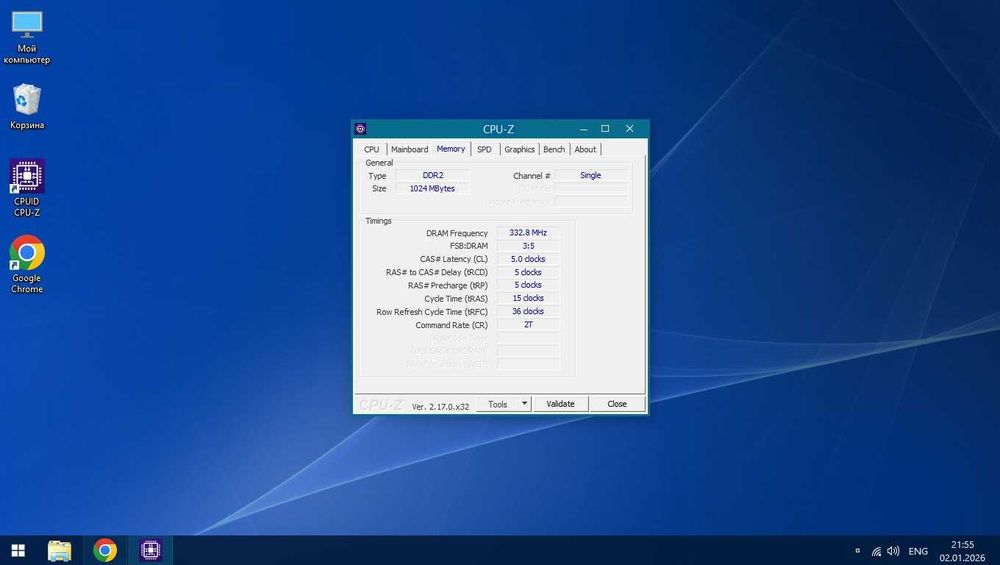The image size is (1000, 565).
Task: Click the Close button in CPU-Z
Action: (617, 404)
